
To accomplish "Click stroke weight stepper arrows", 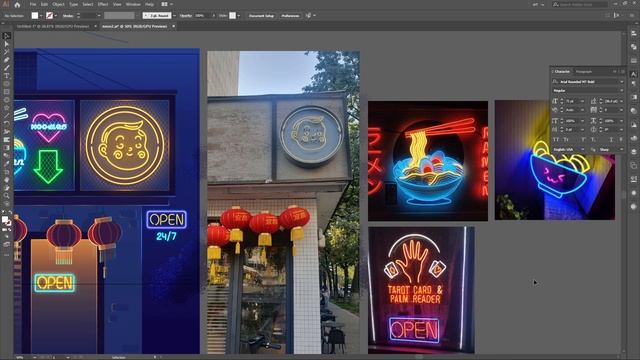I will click(79, 16).
